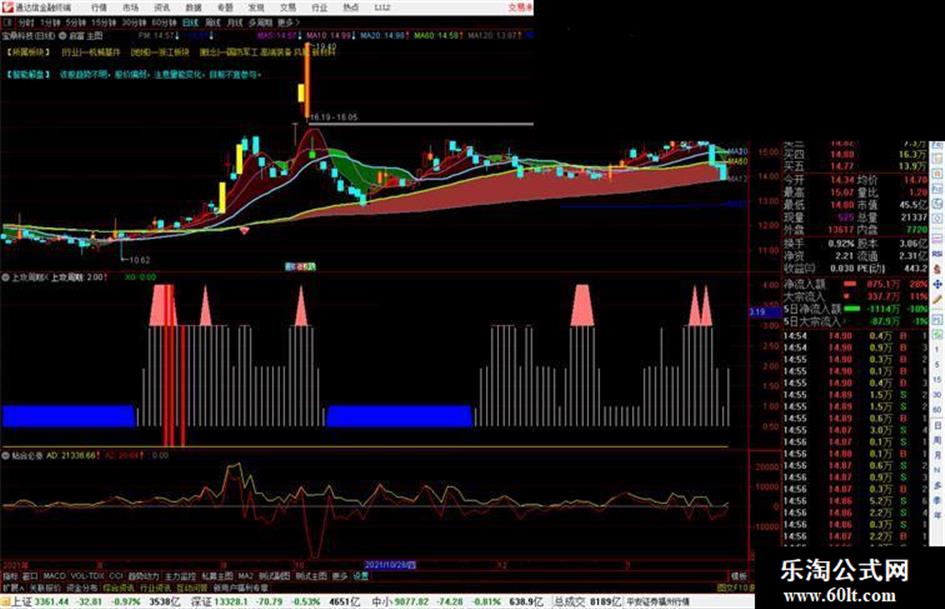Screen dimensions: 945x609
Task: Open the 互动问答 tab
Action: pos(192,587)
